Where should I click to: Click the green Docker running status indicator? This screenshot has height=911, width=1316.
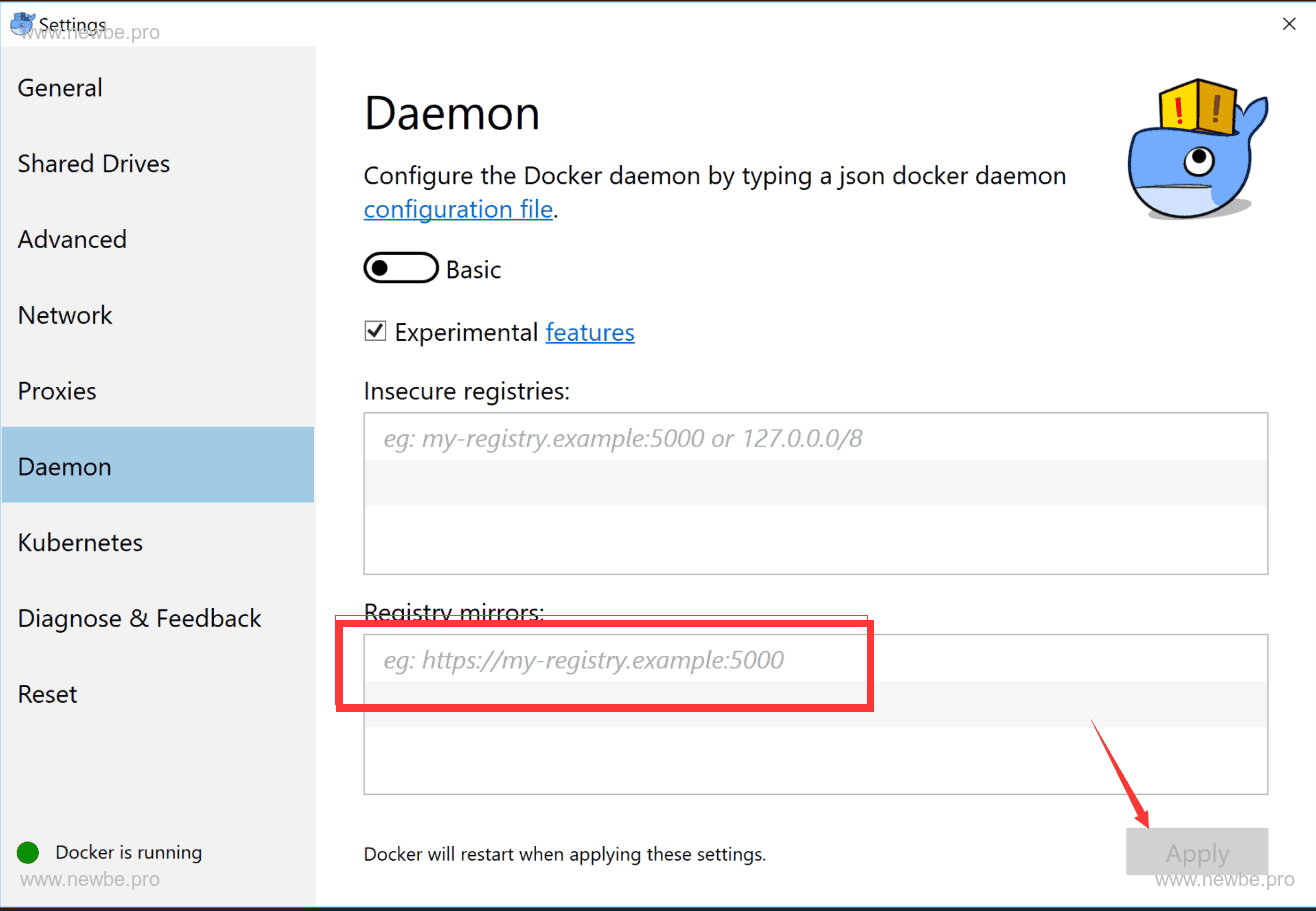point(28,853)
